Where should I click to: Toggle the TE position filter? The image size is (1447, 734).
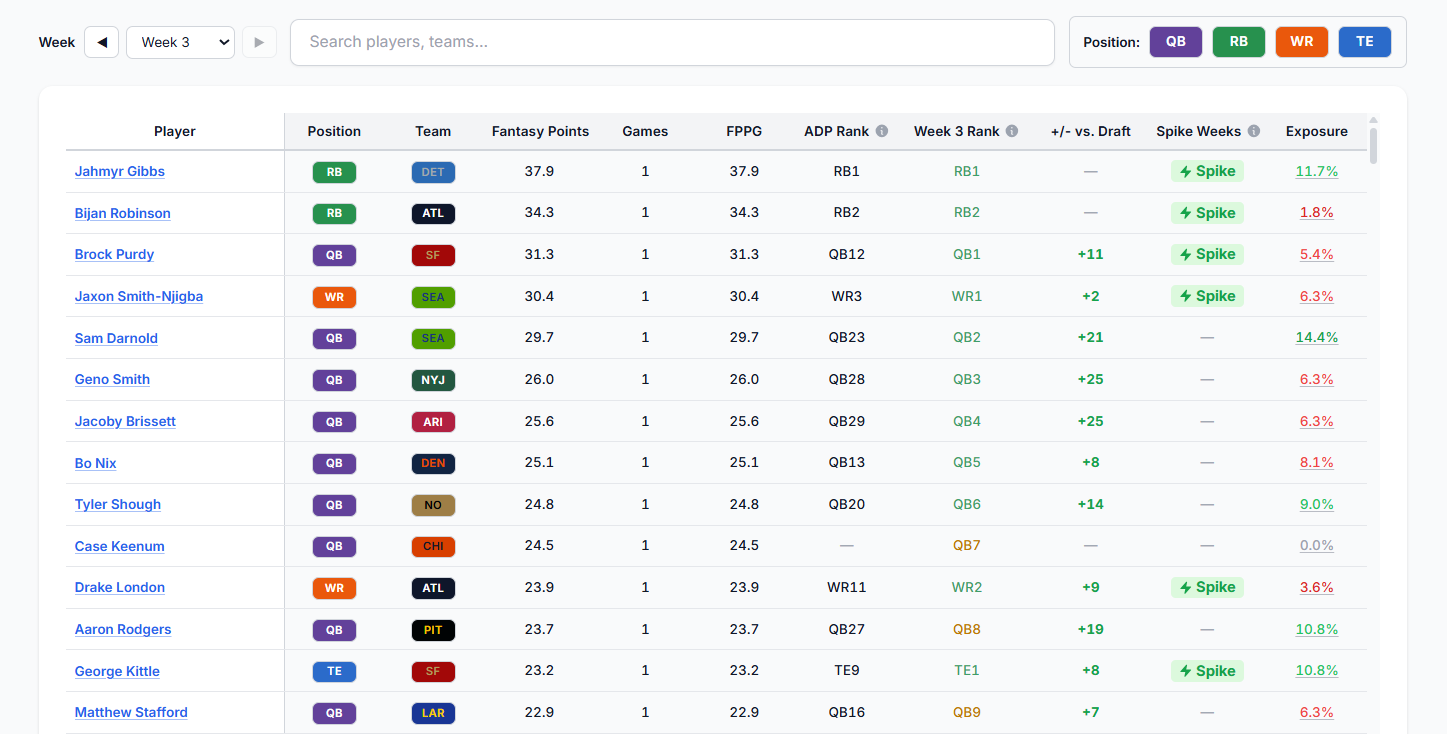coord(1365,42)
